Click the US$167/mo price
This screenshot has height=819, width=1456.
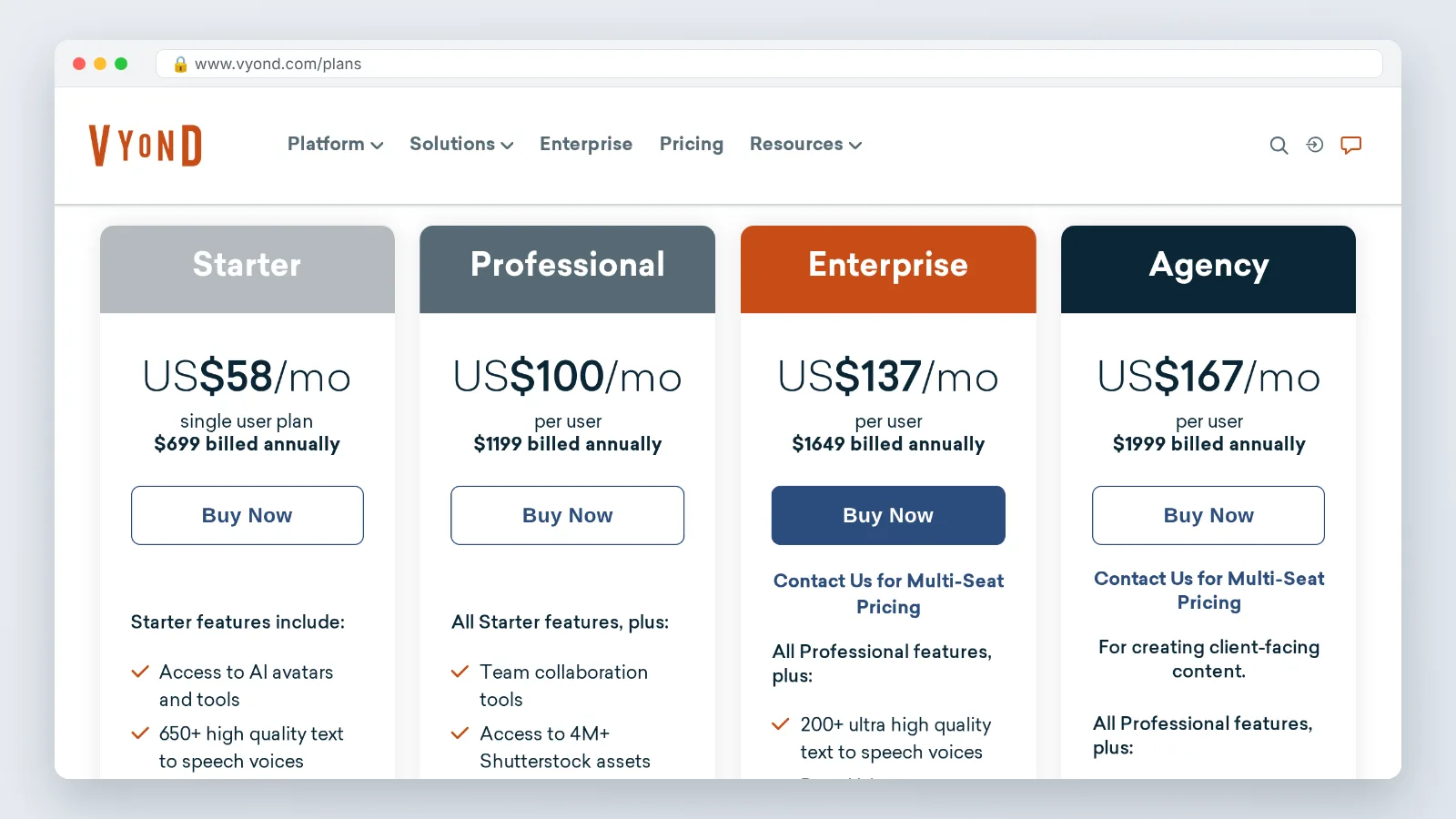(1208, 377)
